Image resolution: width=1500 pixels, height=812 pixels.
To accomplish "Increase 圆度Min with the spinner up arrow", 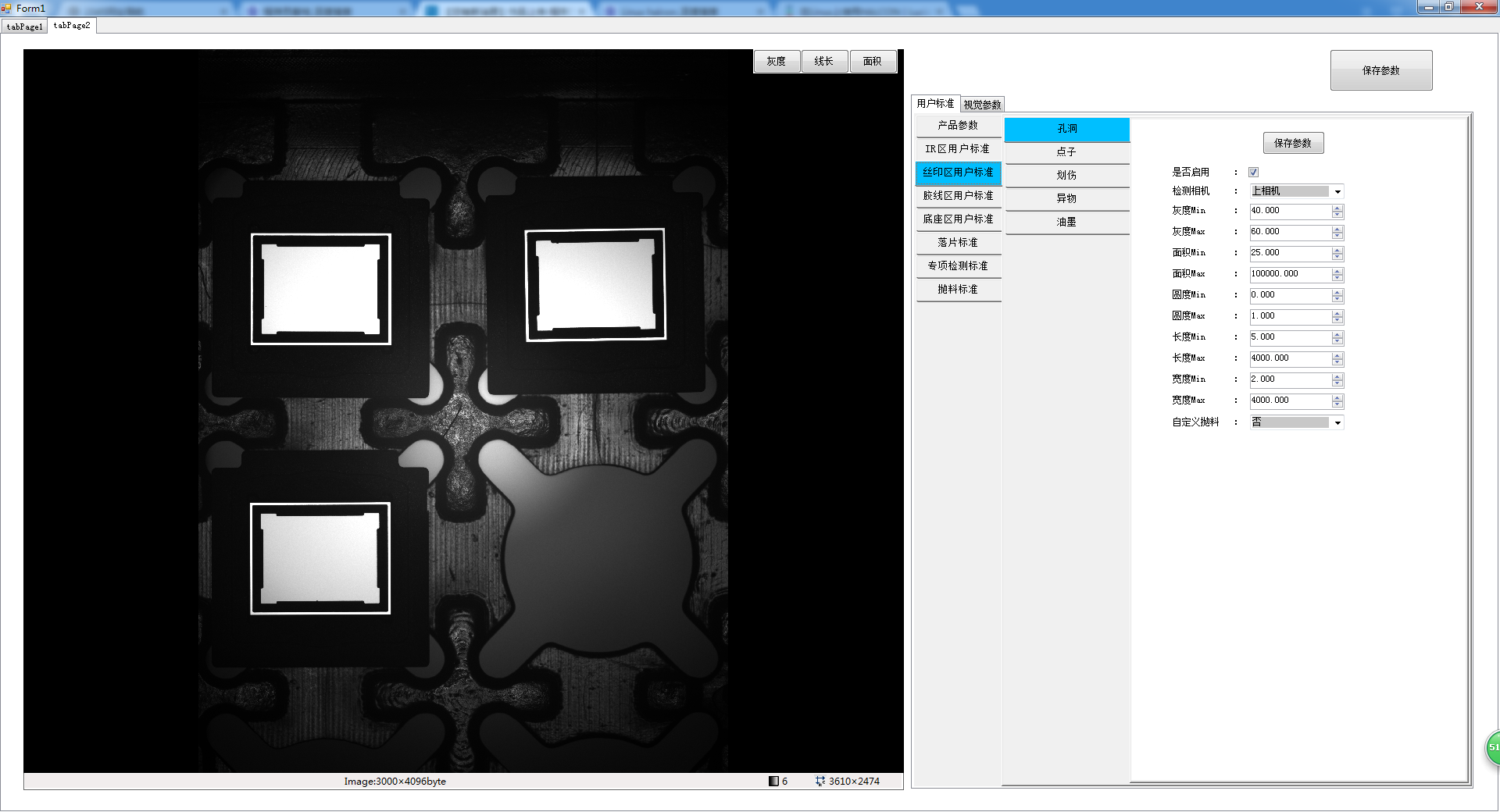I will 1337,292.
